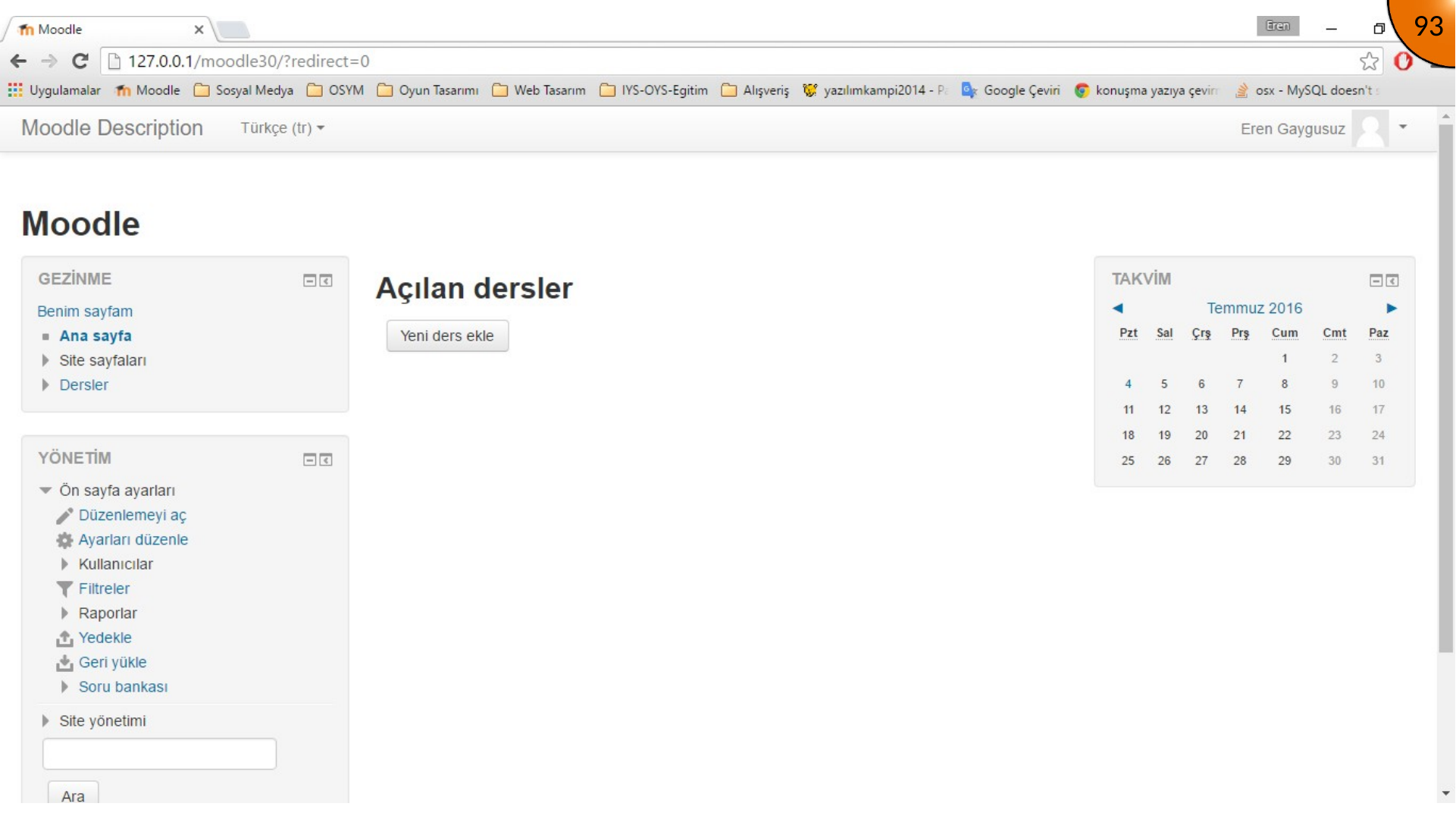Viewport: 1456px width, 819px height.
Task: Open Filtreler link
Action: [x=104, y=589]
